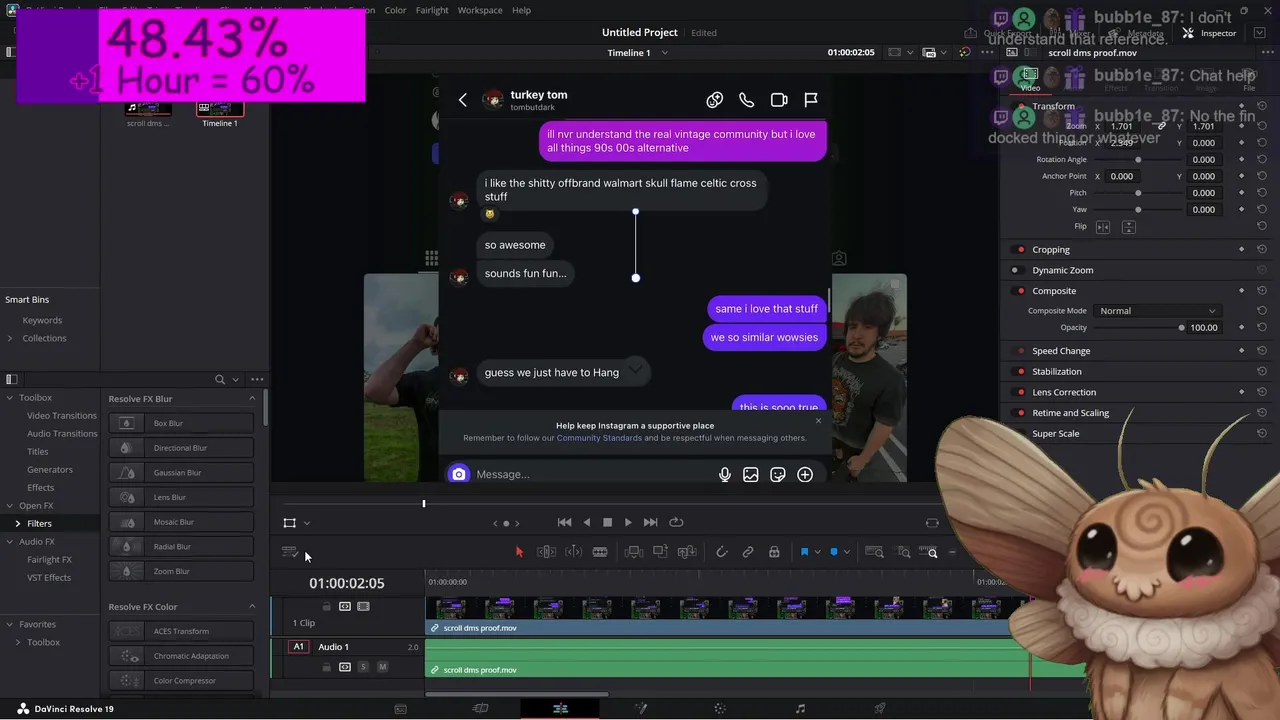The image size is (1280, 720).
Task: Activate Trim Edit Mode tool
Action: click(x=546, y=552)
